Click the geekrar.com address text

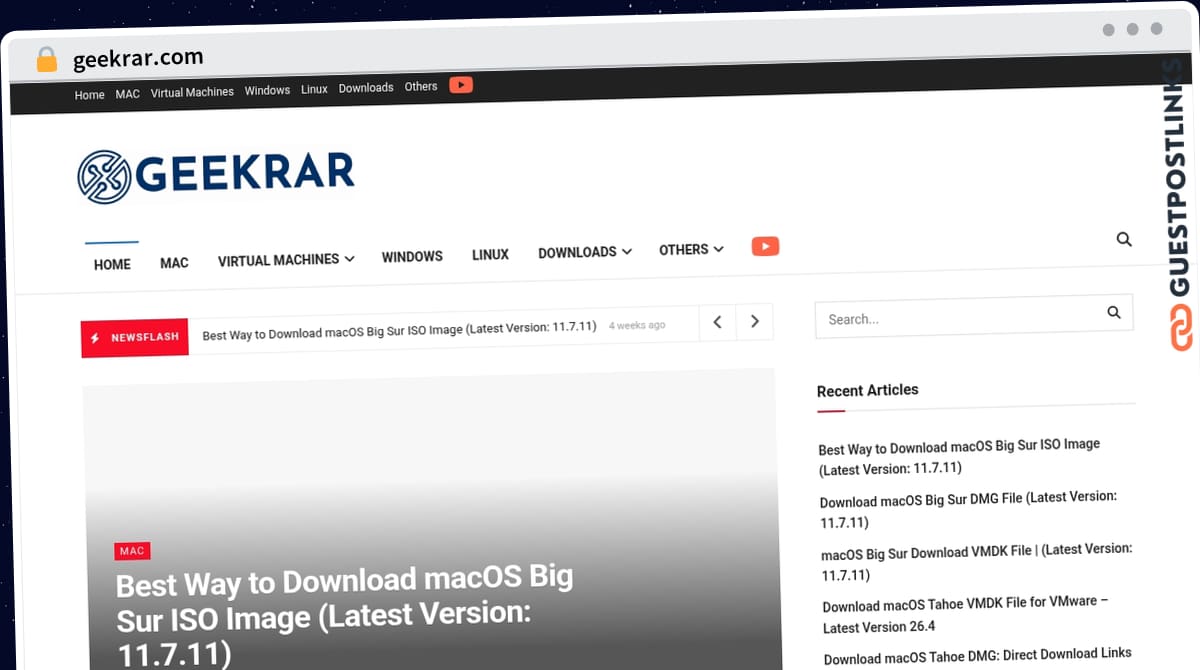pyautogui.click(x=138, y=57)
